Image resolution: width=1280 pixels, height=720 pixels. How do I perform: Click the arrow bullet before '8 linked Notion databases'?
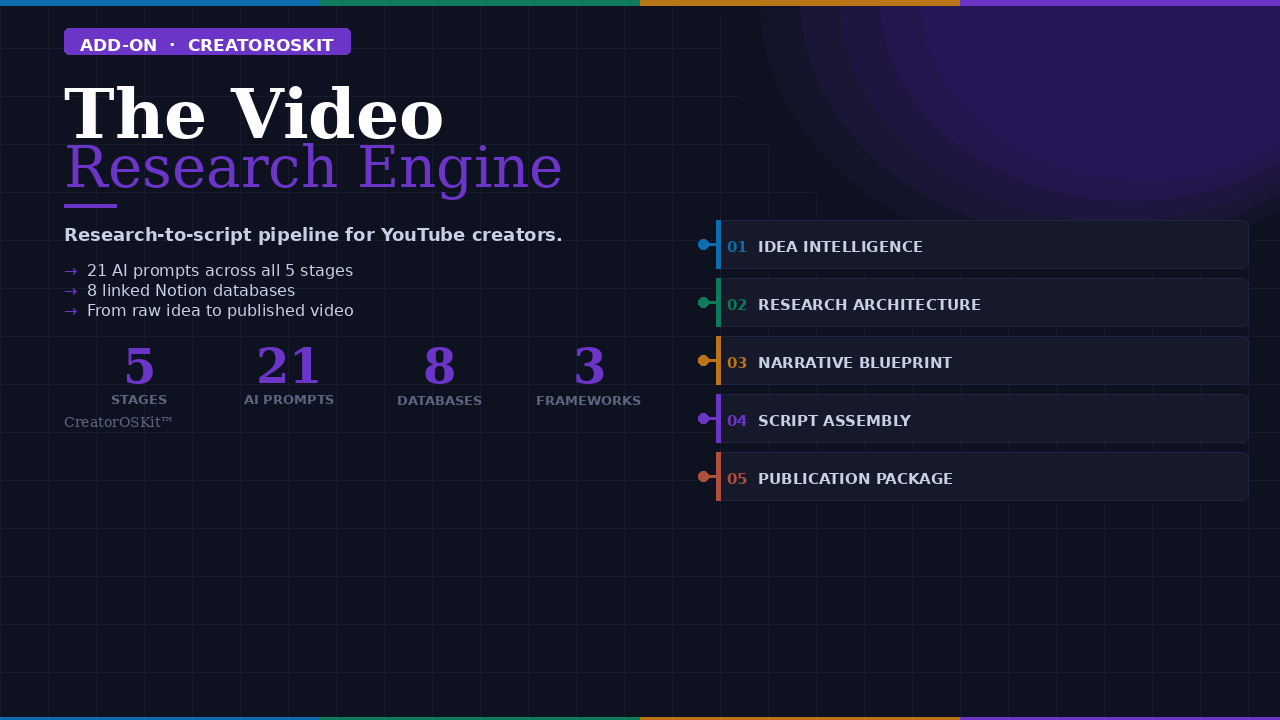pos(71,291)
